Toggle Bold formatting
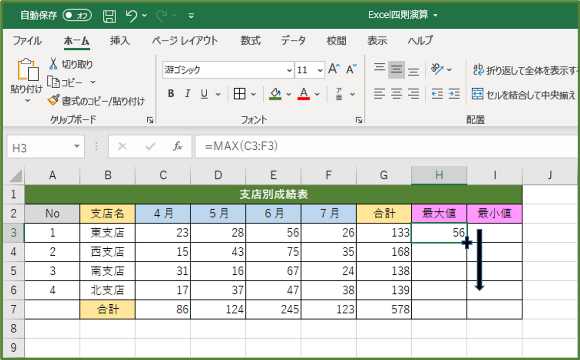580x360 pixels. 171,94
